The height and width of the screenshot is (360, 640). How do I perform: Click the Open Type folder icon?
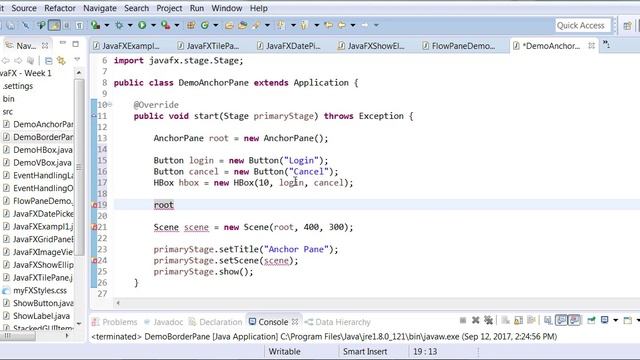coord(229,25)
